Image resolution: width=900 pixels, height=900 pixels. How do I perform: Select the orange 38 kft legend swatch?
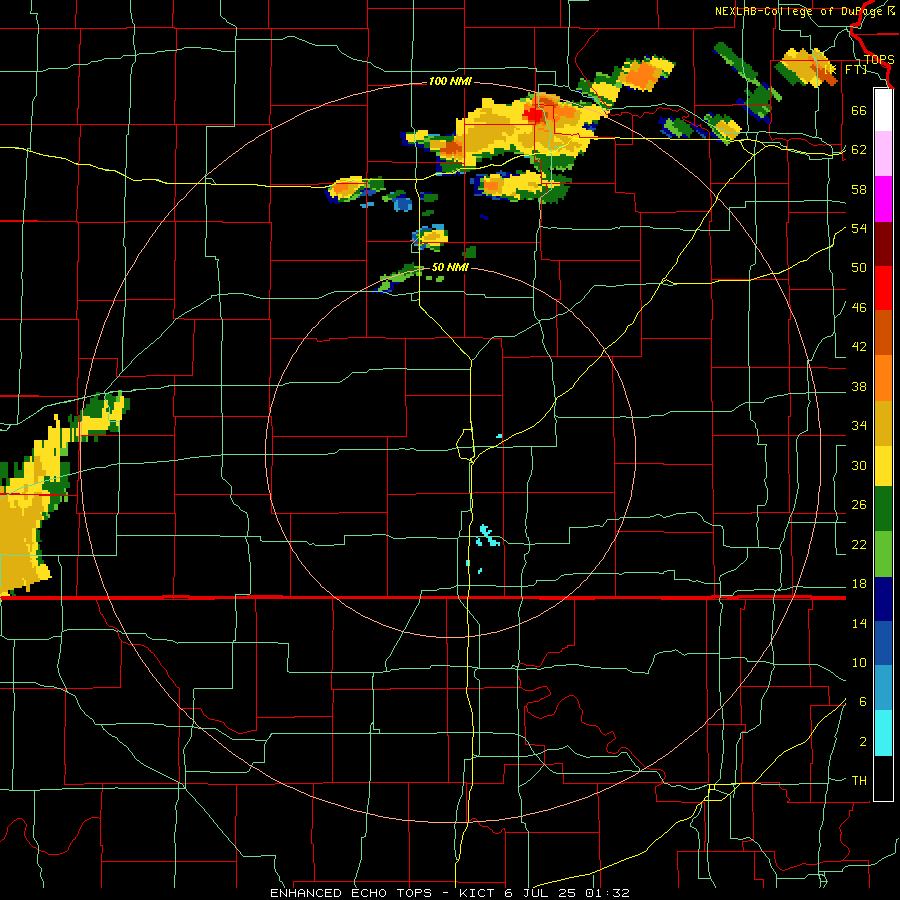[x=883, y=378]
